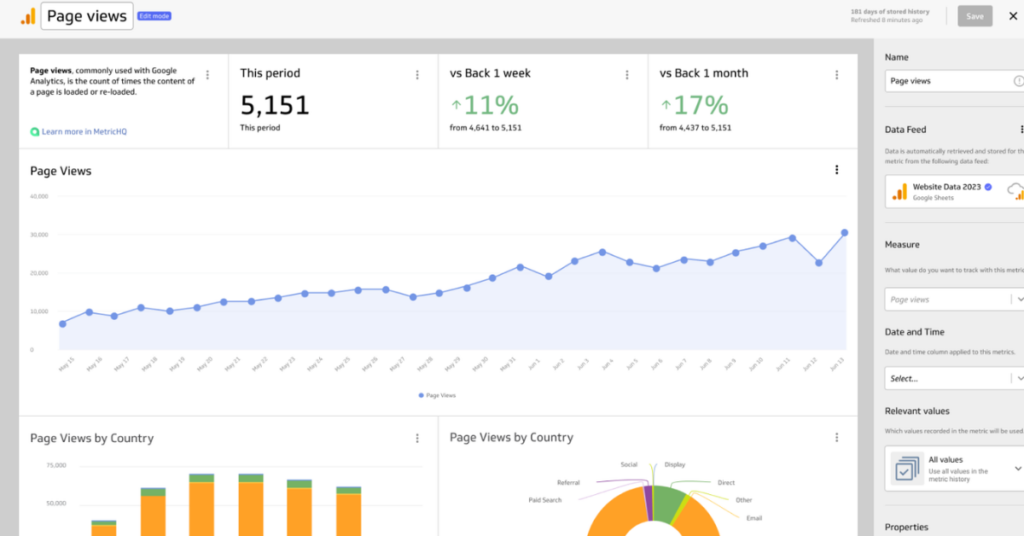Click the purple Referral segment of the donut chart
The height and width of the screenshot is (536, 1024).
[648, 502]
